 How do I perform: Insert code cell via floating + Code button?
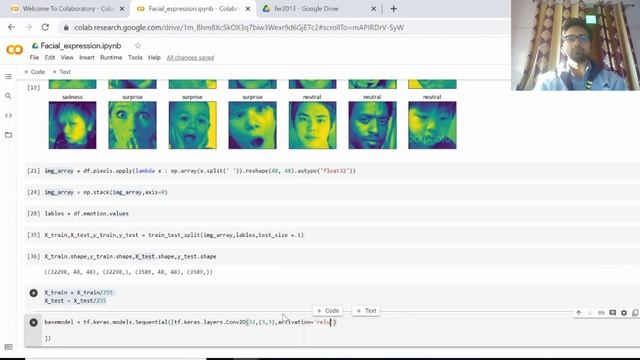[x=328, y=311]
